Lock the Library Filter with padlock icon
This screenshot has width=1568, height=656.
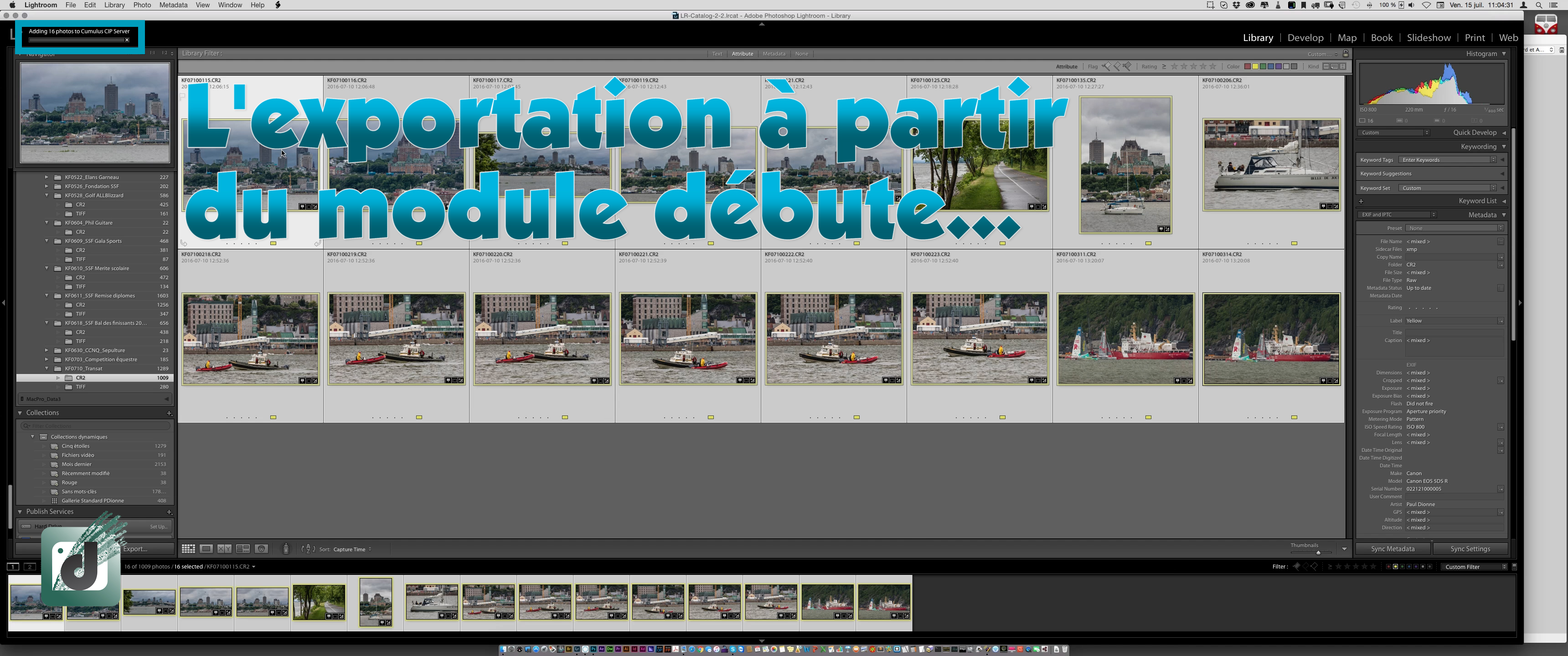[1346, 54]
